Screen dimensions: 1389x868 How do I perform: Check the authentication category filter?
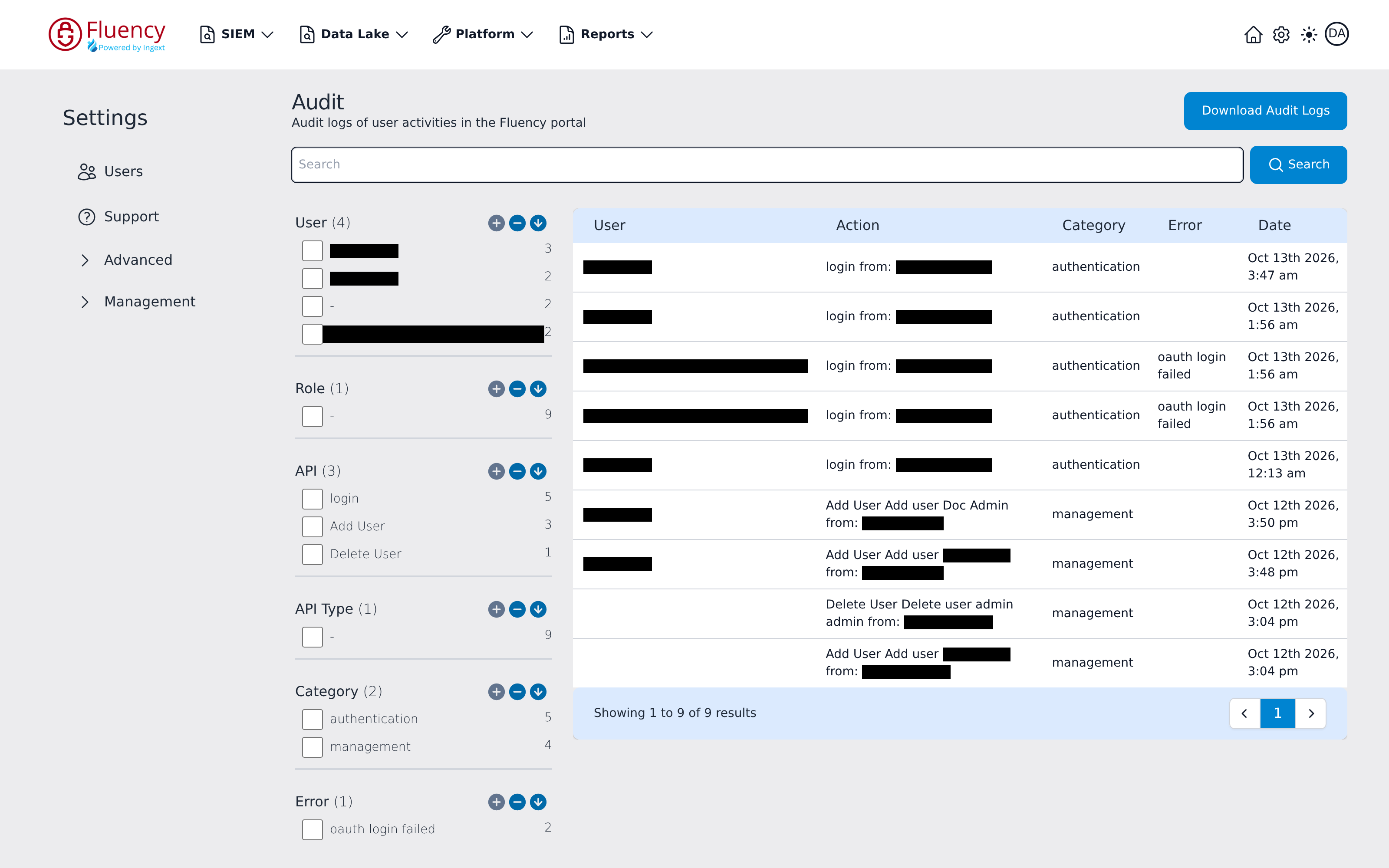(x=312, y=719)
